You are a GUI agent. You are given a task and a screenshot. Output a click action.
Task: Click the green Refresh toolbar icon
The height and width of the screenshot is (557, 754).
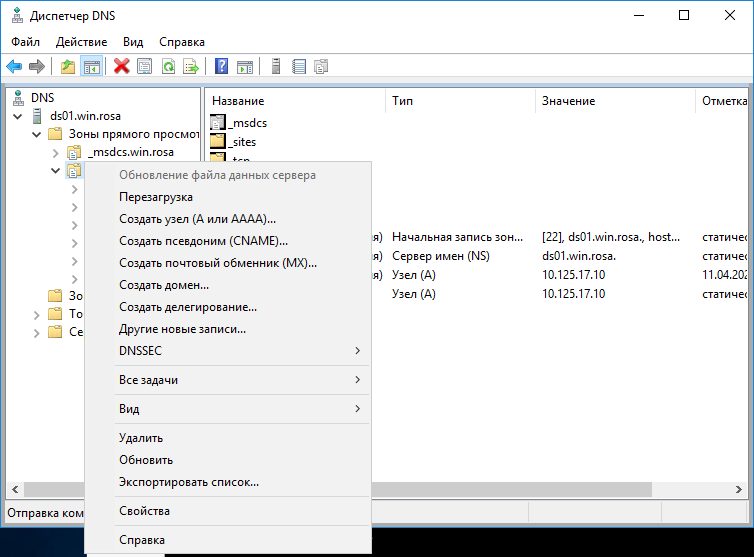[x=168, y=67]
